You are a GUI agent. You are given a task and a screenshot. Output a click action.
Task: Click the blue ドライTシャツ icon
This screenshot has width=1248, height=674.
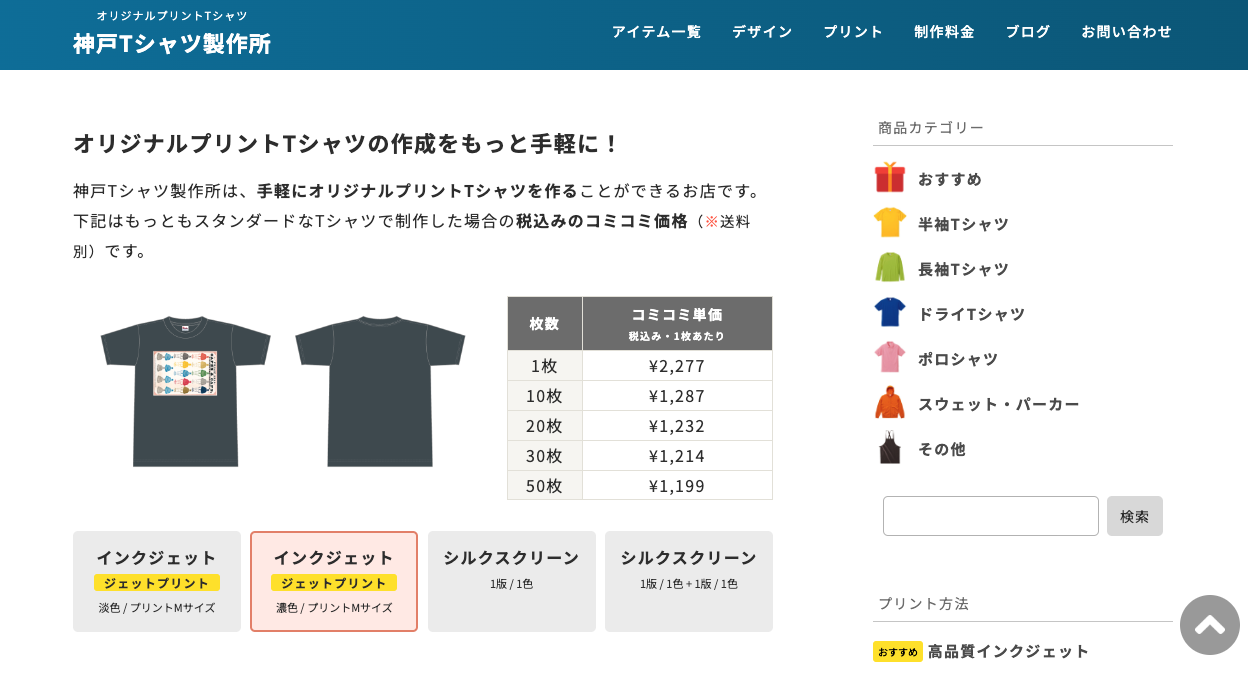click(x=889, y=313)
